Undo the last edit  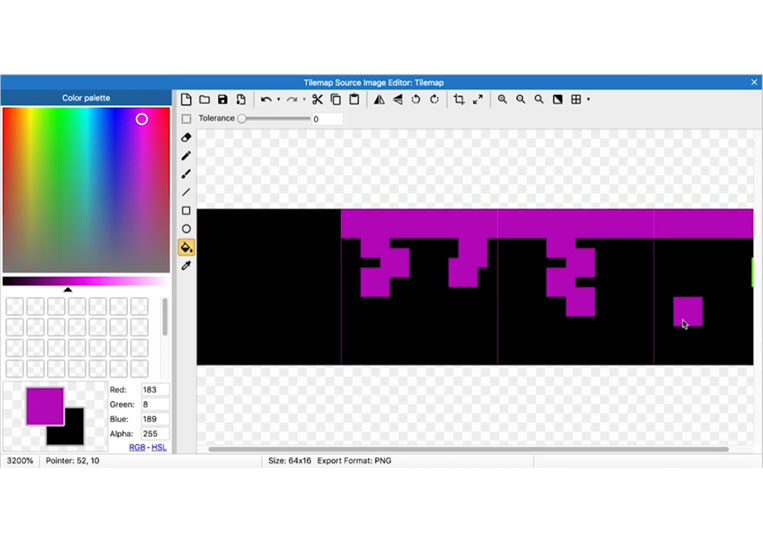(266, 100)
